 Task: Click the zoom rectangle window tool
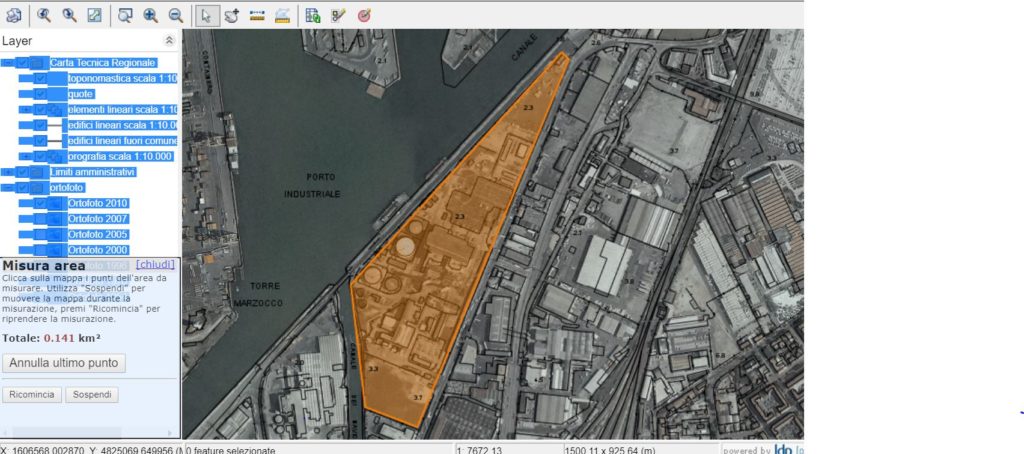tap(125, 15)
